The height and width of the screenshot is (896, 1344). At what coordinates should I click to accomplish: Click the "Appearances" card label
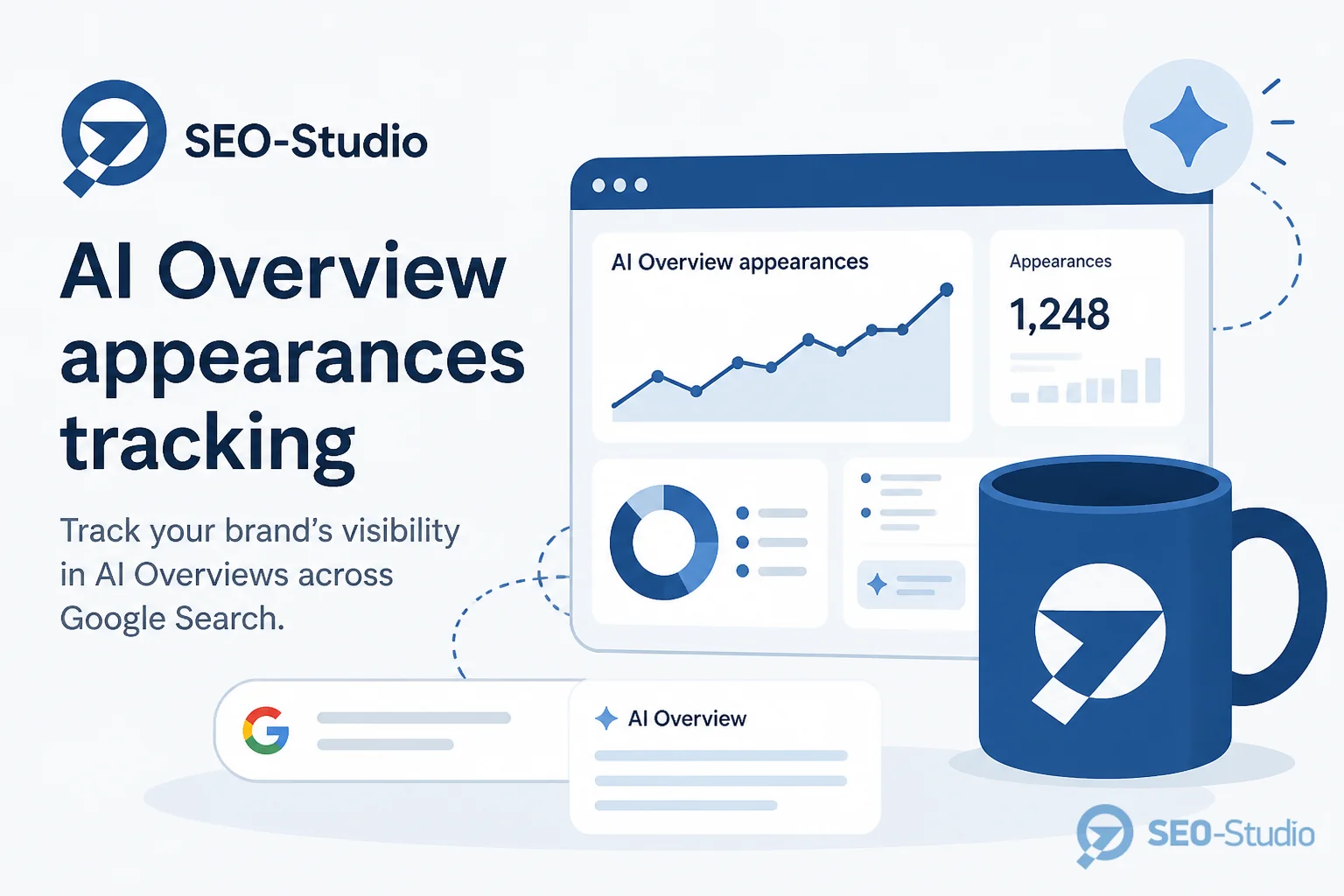[x=1060, y=262]
